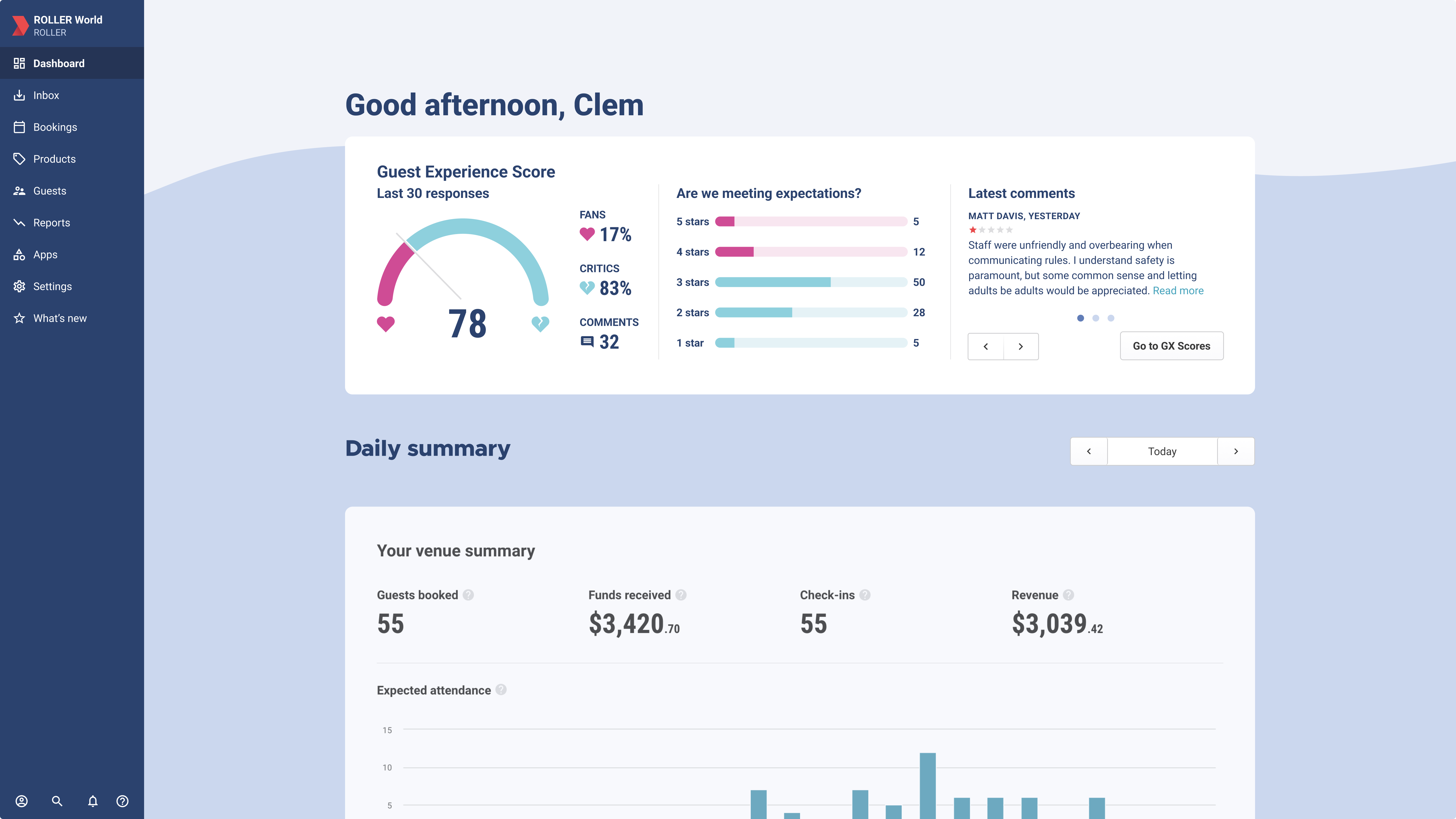Expand daily summary to next day
Screen dimensions: 1456x819
pyautogui.click(x=1236, y=451)
